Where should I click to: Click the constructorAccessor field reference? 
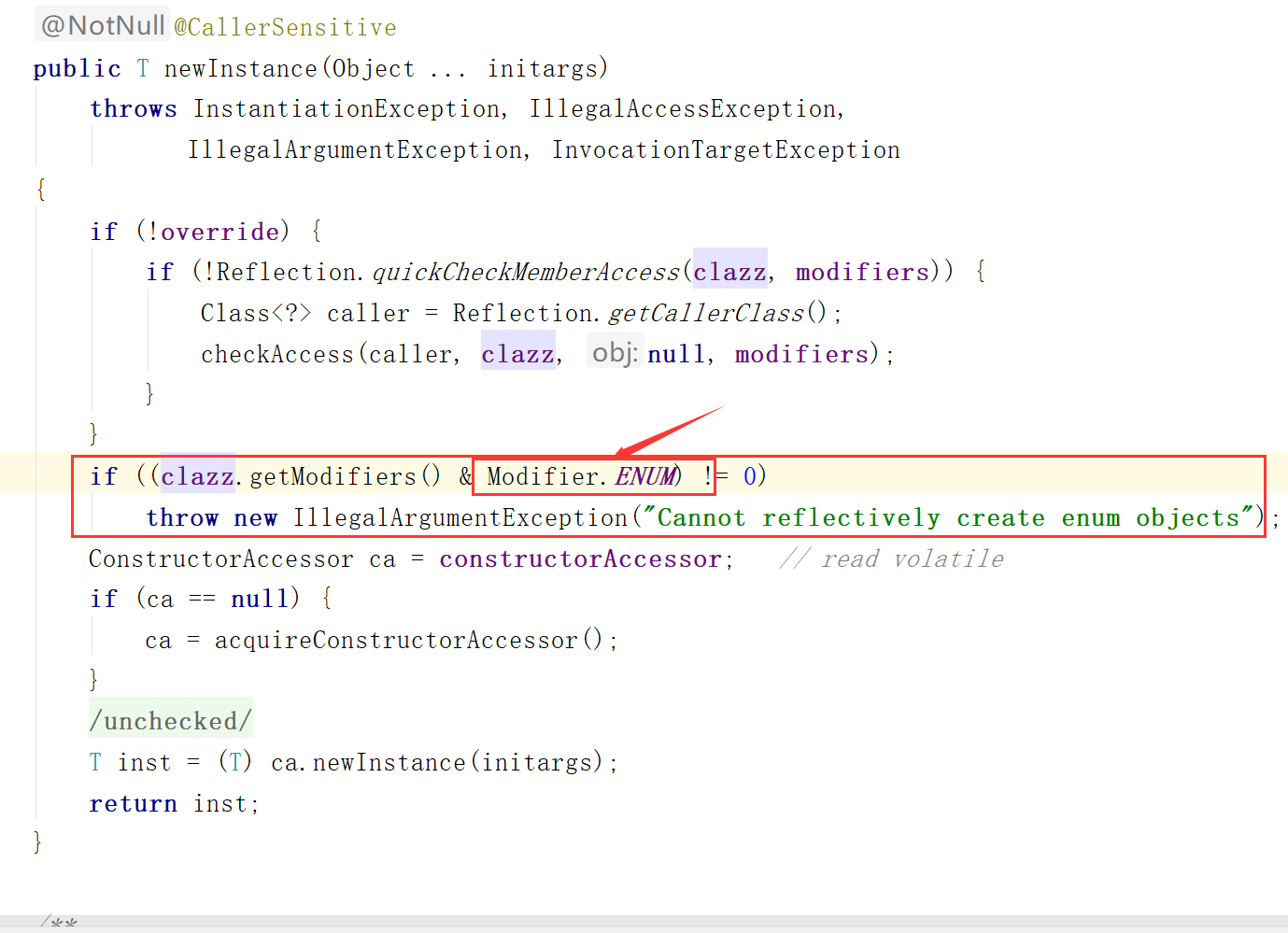pyautogui.click(x=580, y=559)
